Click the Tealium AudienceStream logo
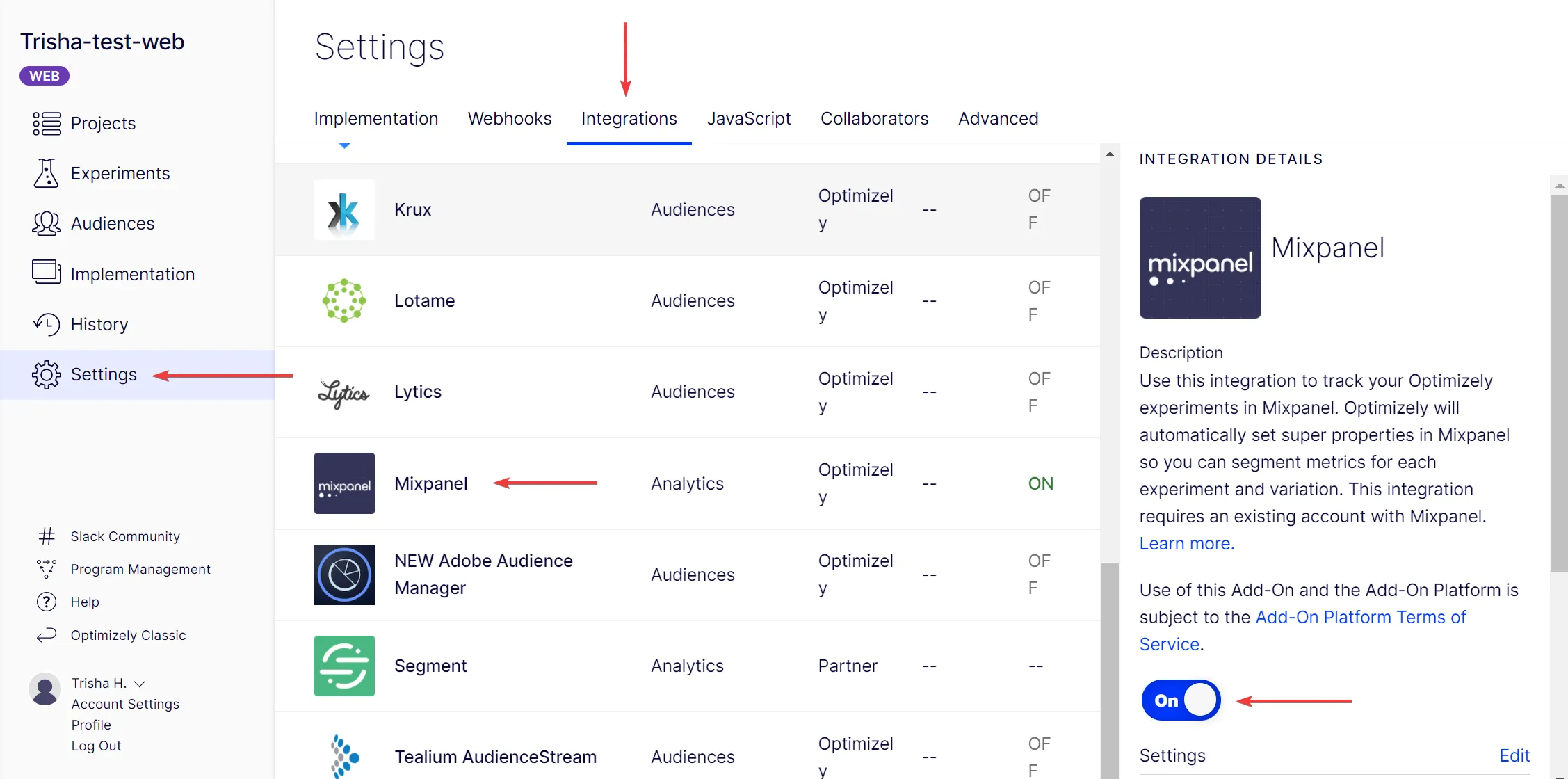The image size is (1568, 779). [344, 756]
